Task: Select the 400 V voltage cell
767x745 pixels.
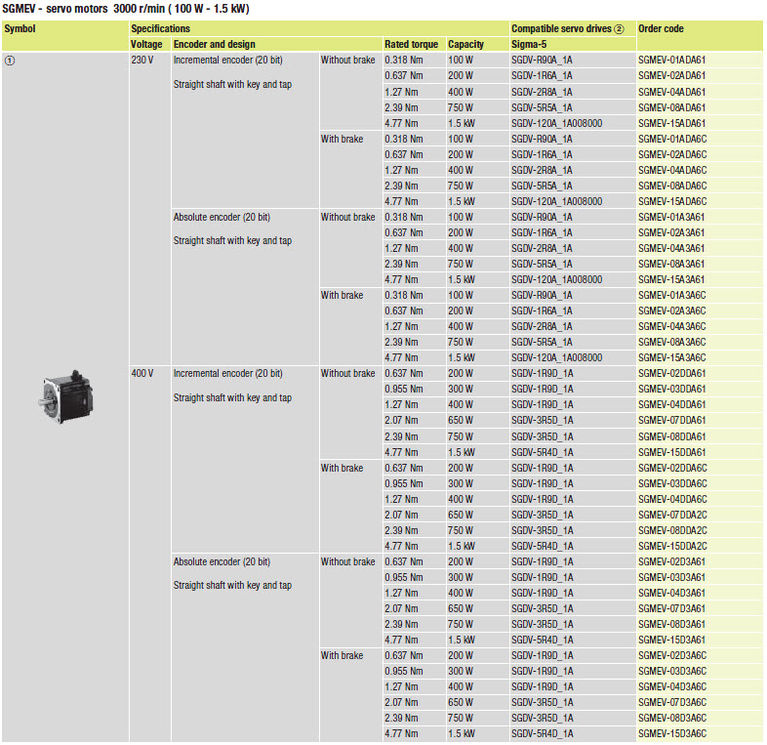Action: (x=142, y=373)
